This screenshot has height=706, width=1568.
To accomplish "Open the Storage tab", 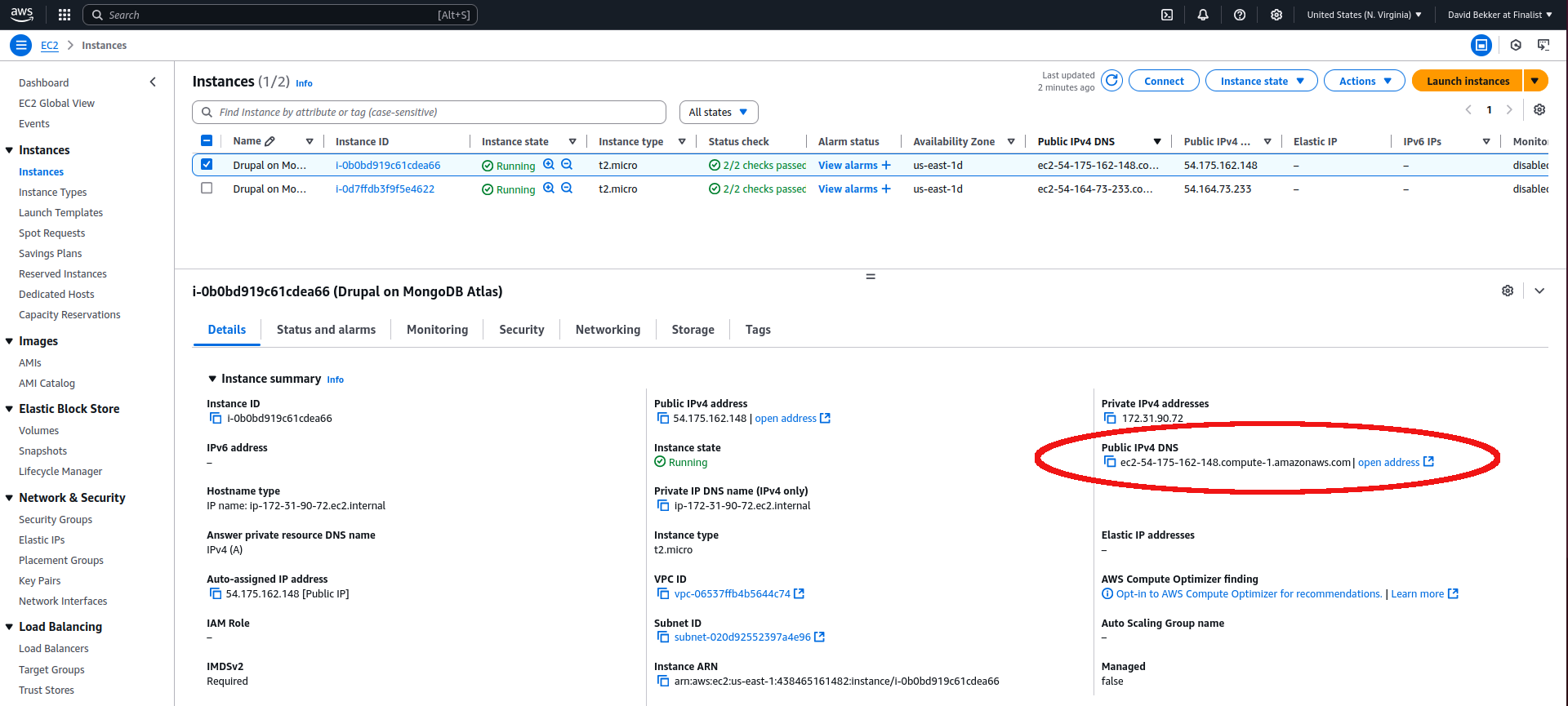I will (693, 330).
